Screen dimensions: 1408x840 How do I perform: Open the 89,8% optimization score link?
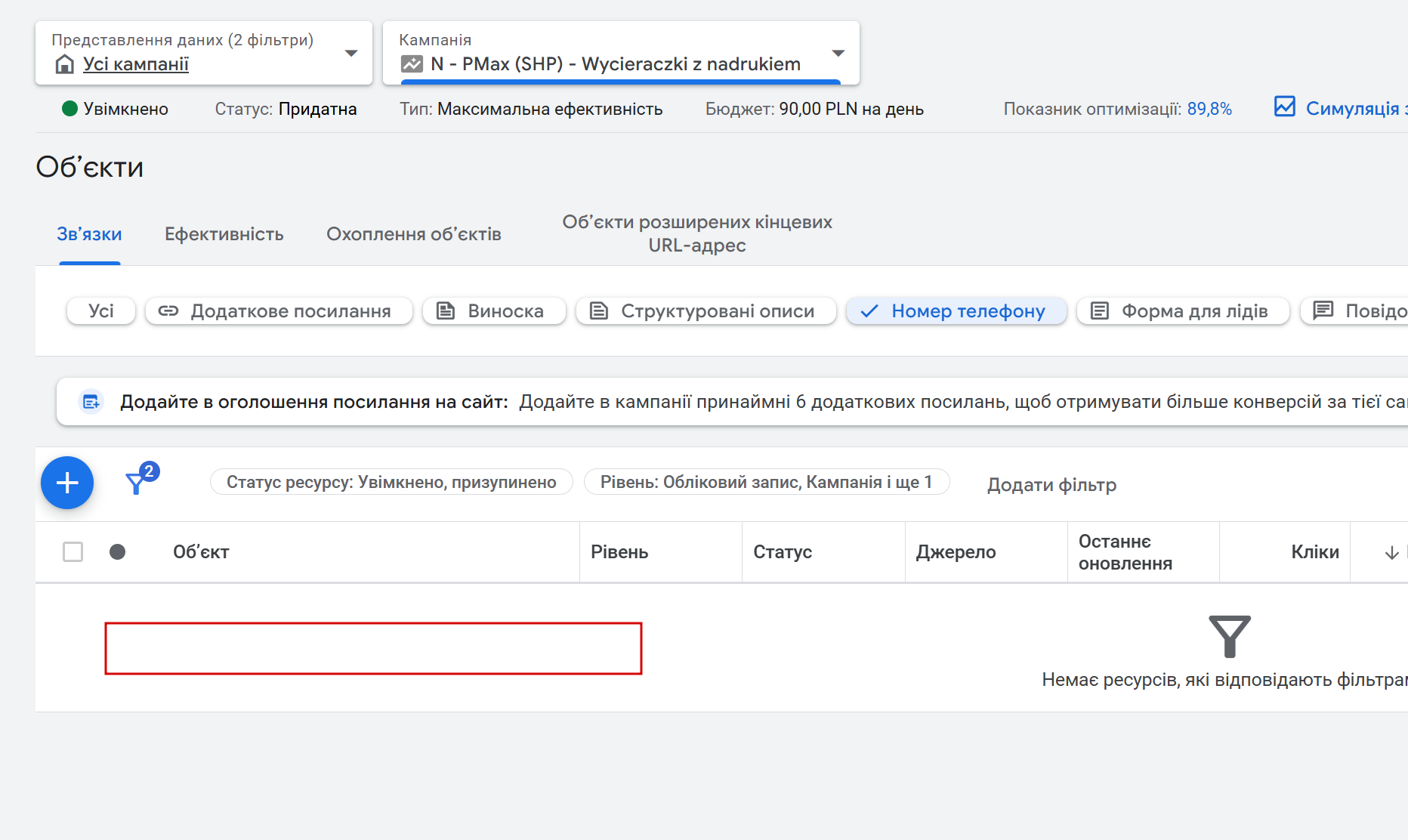(1209, 109)
